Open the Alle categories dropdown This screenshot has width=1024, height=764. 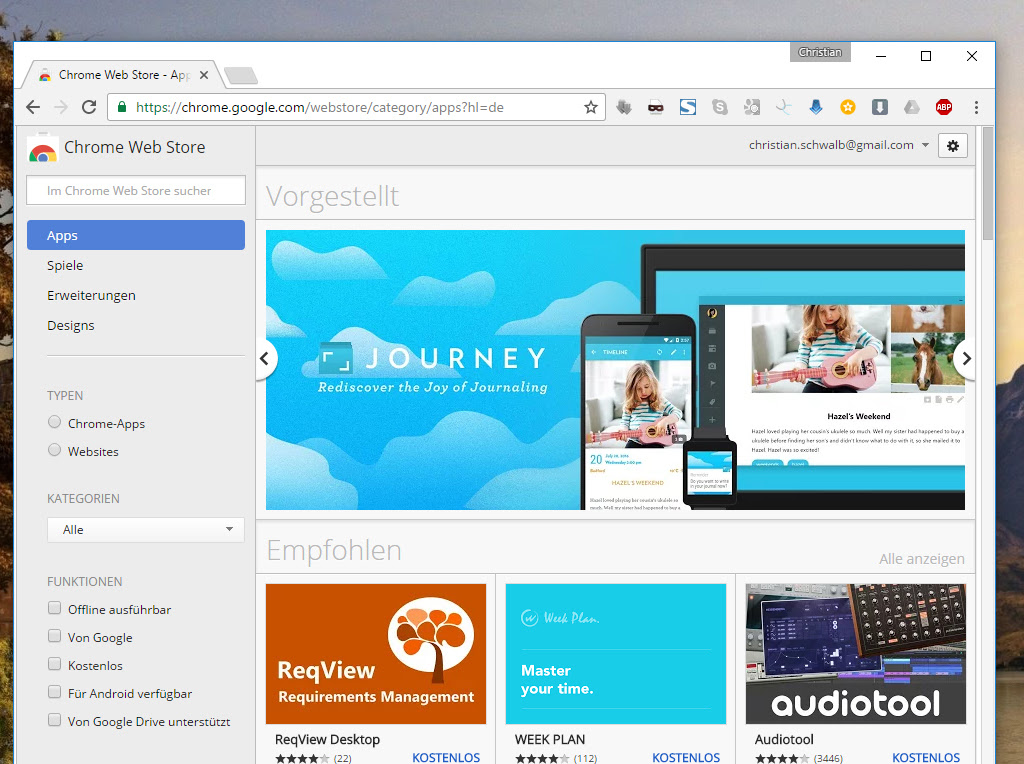(x=146, y=530)
